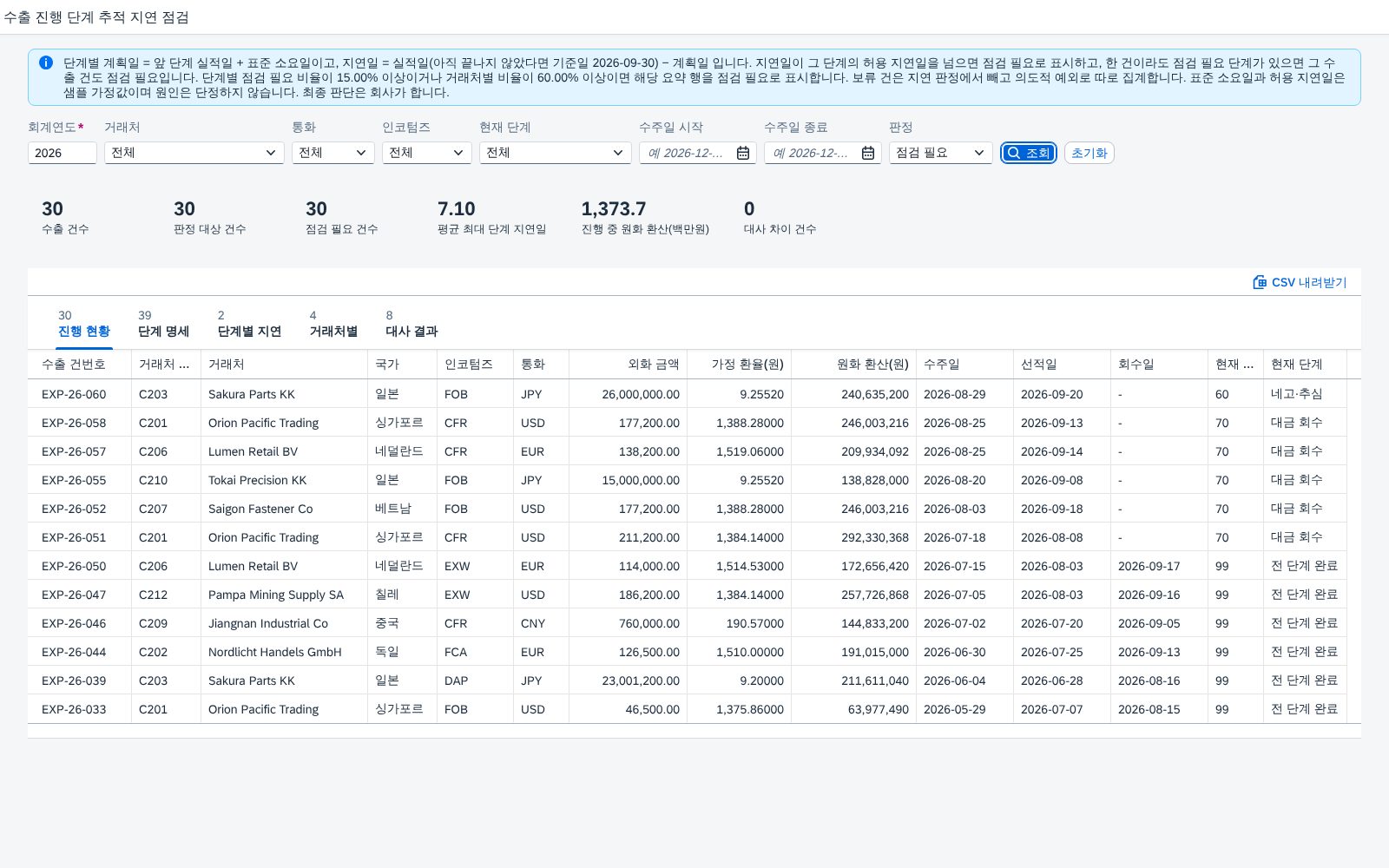The height and width of the screenshot is (868, 1389).
Task: Click the search icon in 조회 button
Action: [x=1013, y=153]
